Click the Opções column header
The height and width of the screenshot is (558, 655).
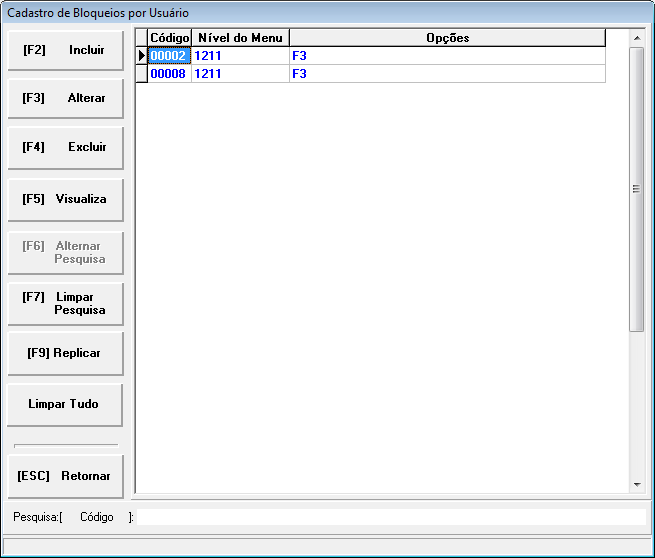click(x=447, y=38)
